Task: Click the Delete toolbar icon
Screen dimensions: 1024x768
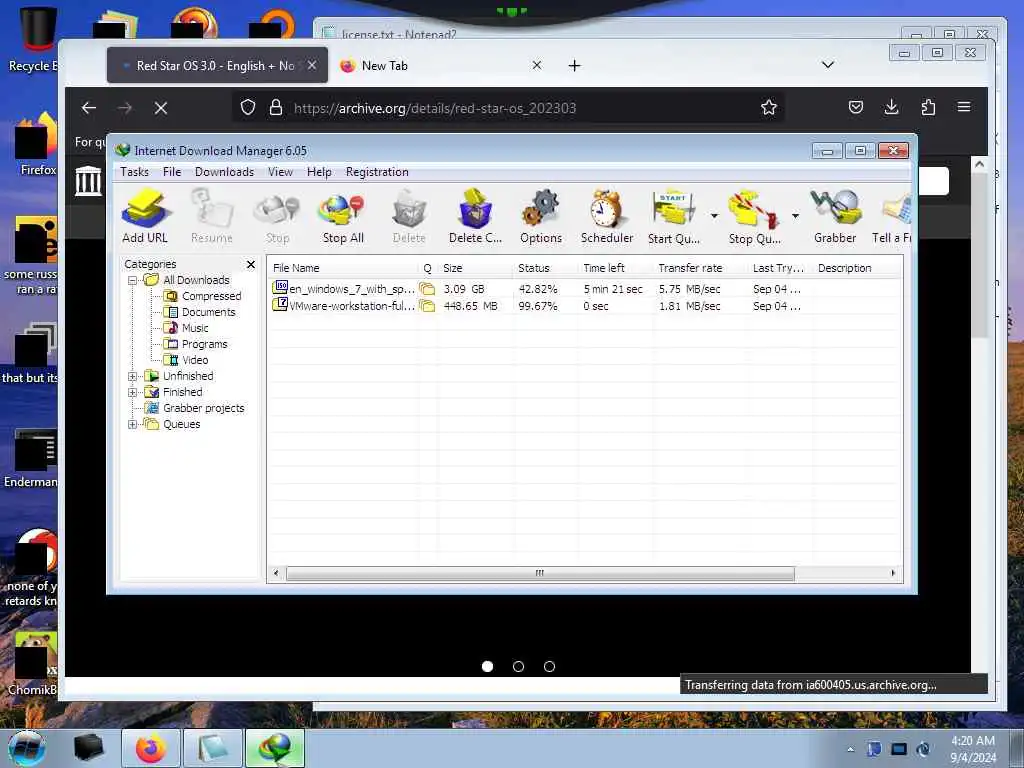Action: (x=409, y=216)
